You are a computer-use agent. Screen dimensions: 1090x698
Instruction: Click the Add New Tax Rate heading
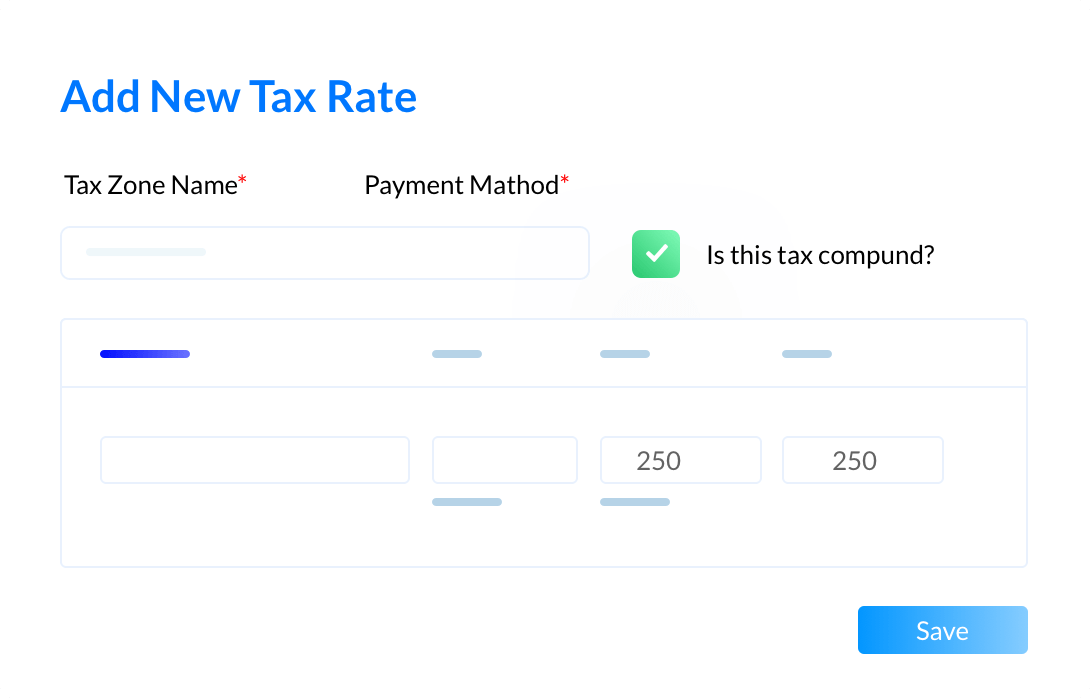pos(238,97)
